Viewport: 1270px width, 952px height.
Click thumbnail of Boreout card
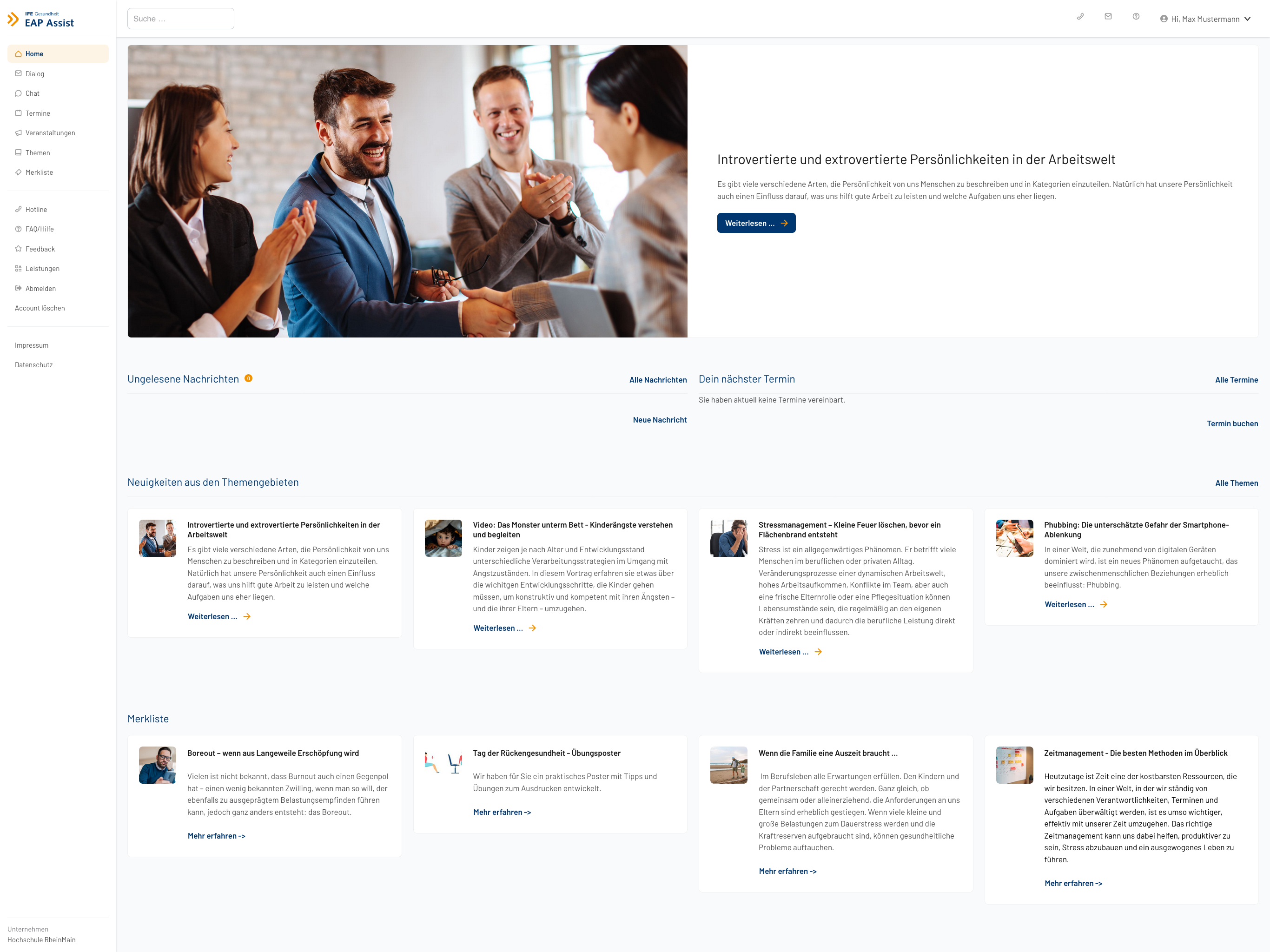[x=157, y=765]
